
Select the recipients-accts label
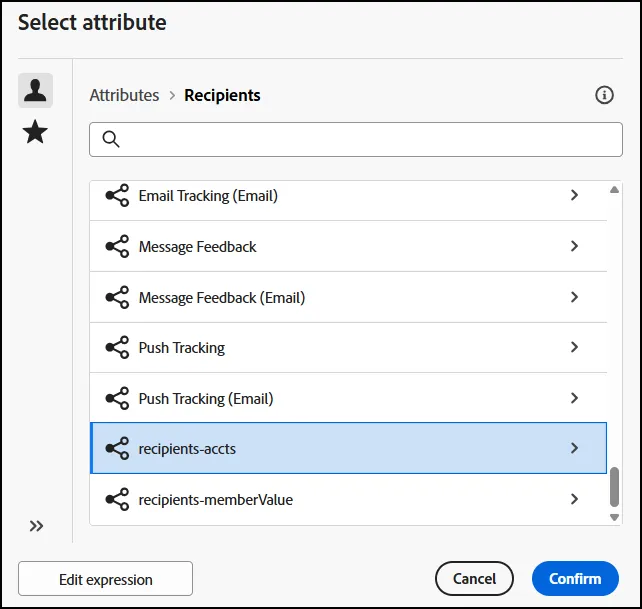[187, 449]
